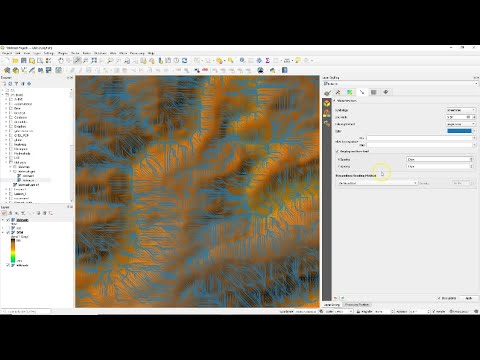Click Filter Legend icon in Layers panel
The height and width of the screenshot is (360, 480).
tap(23, 213)
